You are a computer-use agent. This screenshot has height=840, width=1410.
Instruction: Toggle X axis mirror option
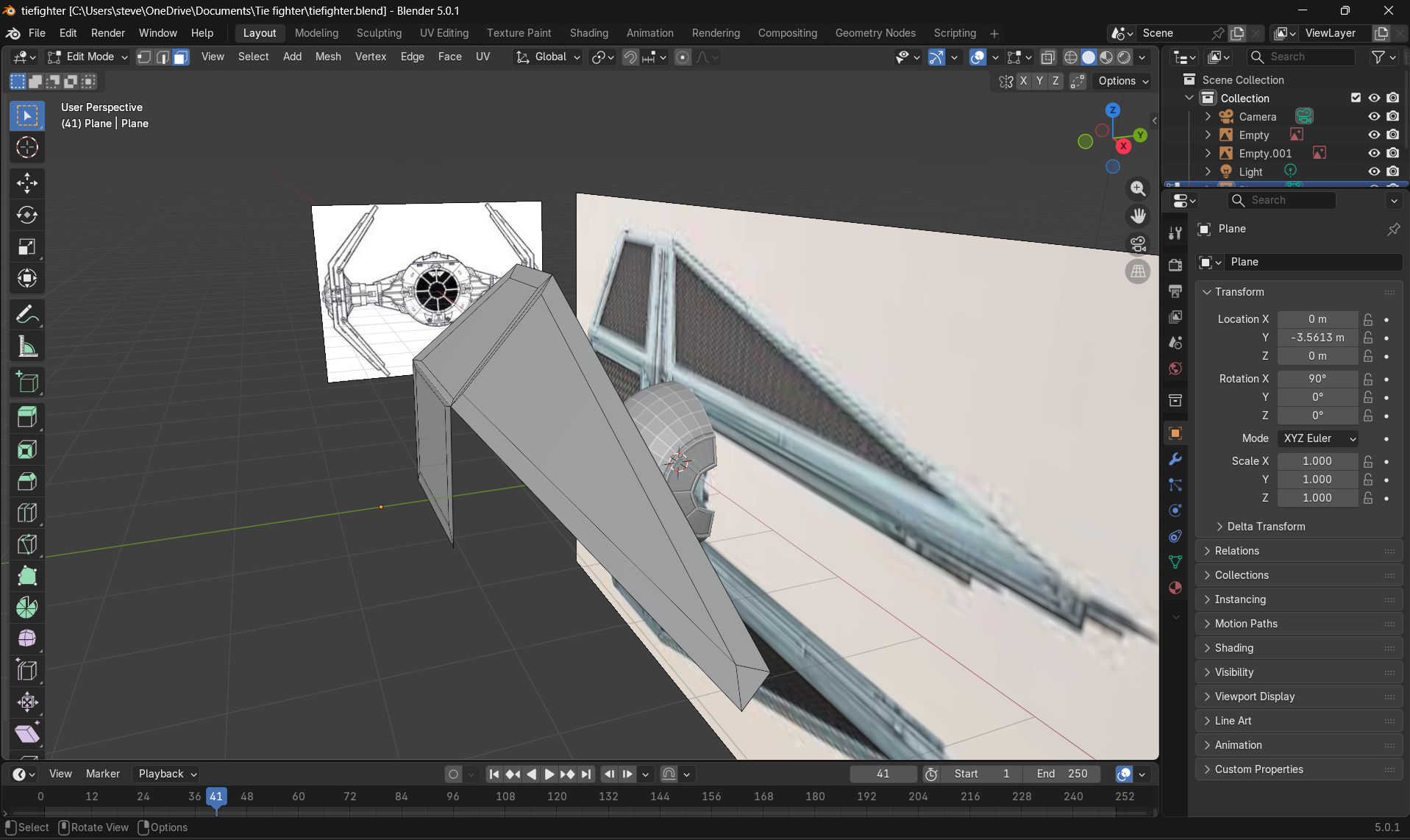pyautogui.click(x=1023, y=81)
